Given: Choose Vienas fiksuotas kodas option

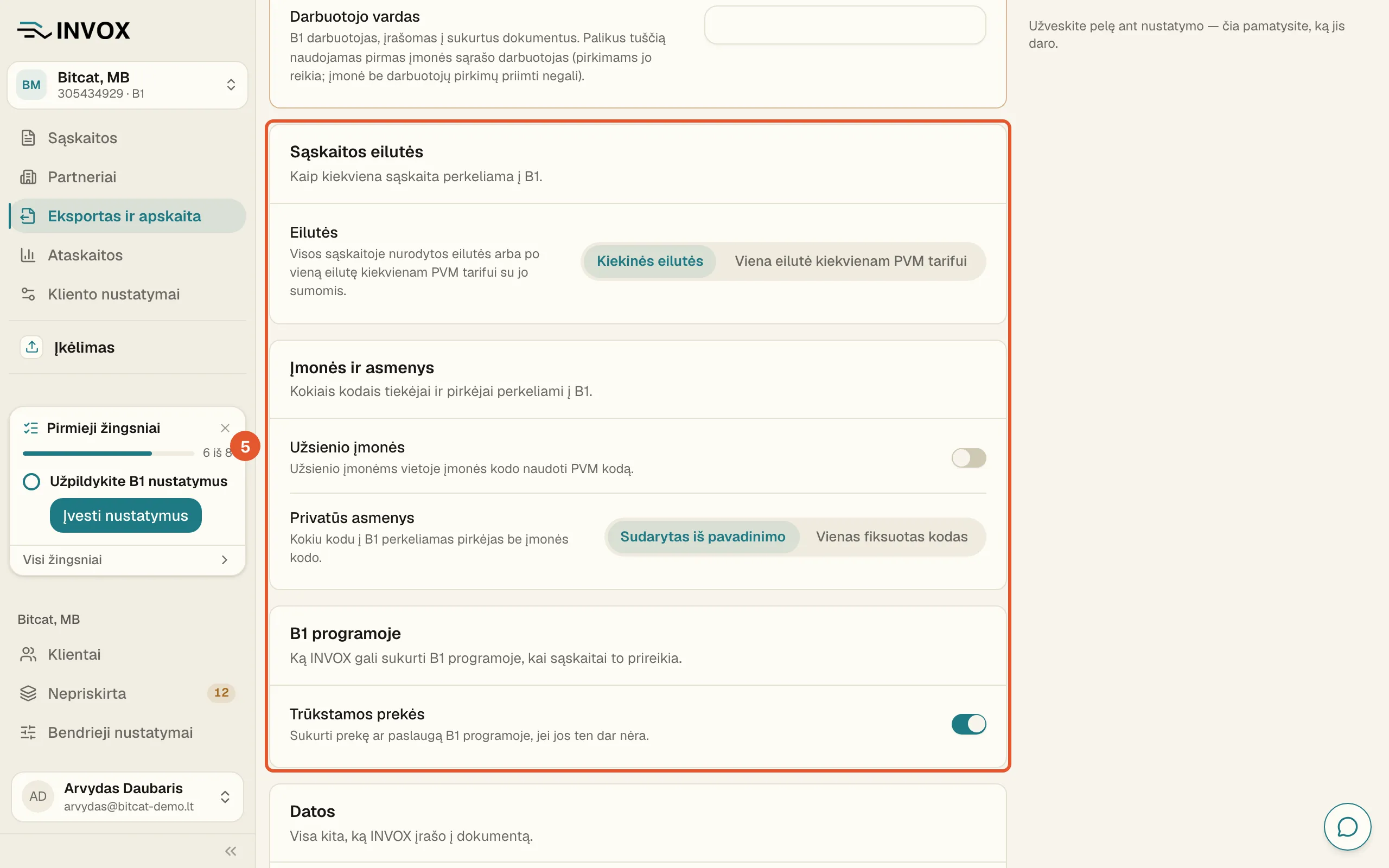Looking at the screenshot, I should click(891, 537).
